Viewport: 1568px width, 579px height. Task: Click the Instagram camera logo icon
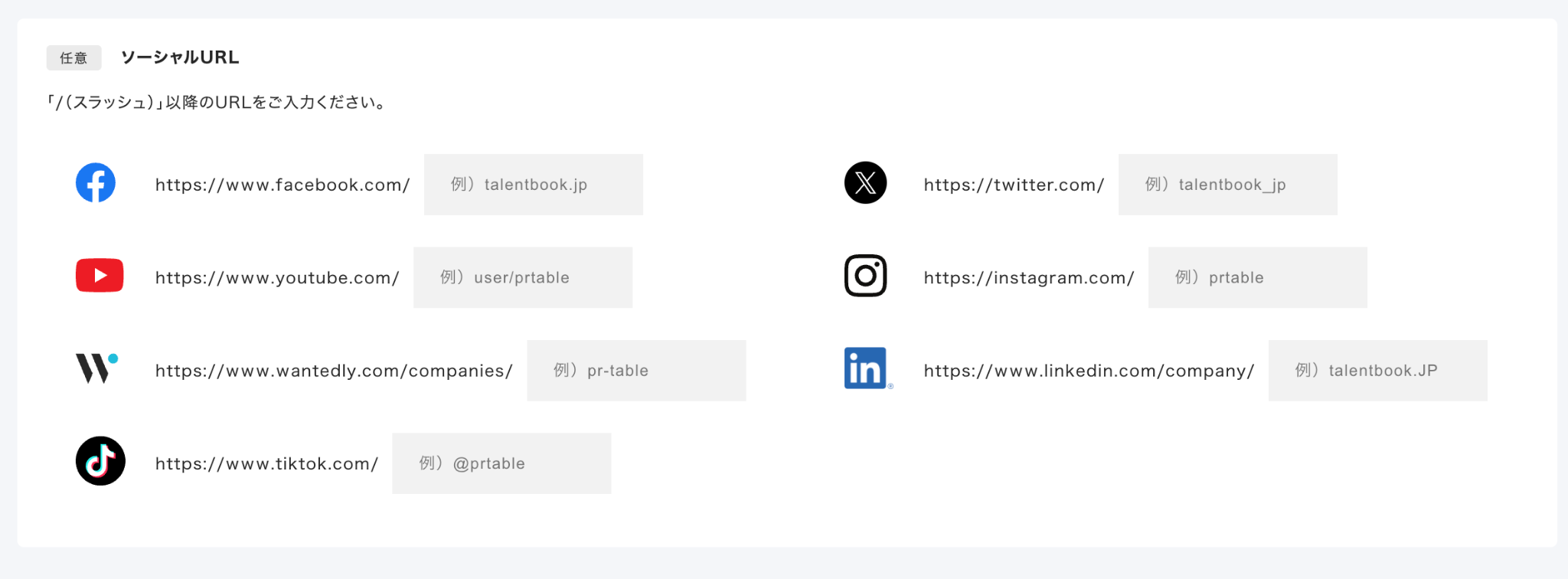865,276
